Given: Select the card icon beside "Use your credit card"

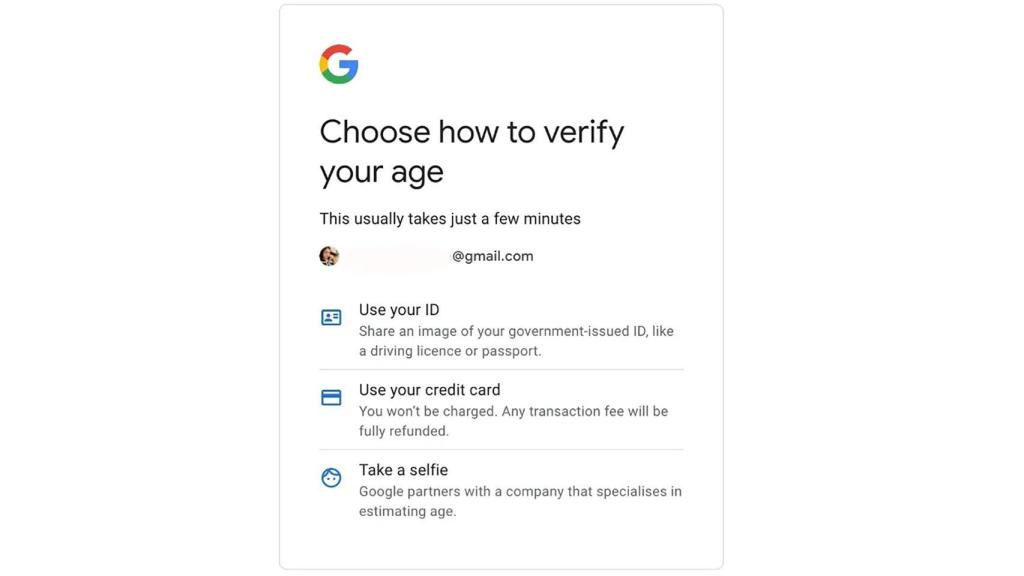Looking at the screenshot, I should point(331,397).
